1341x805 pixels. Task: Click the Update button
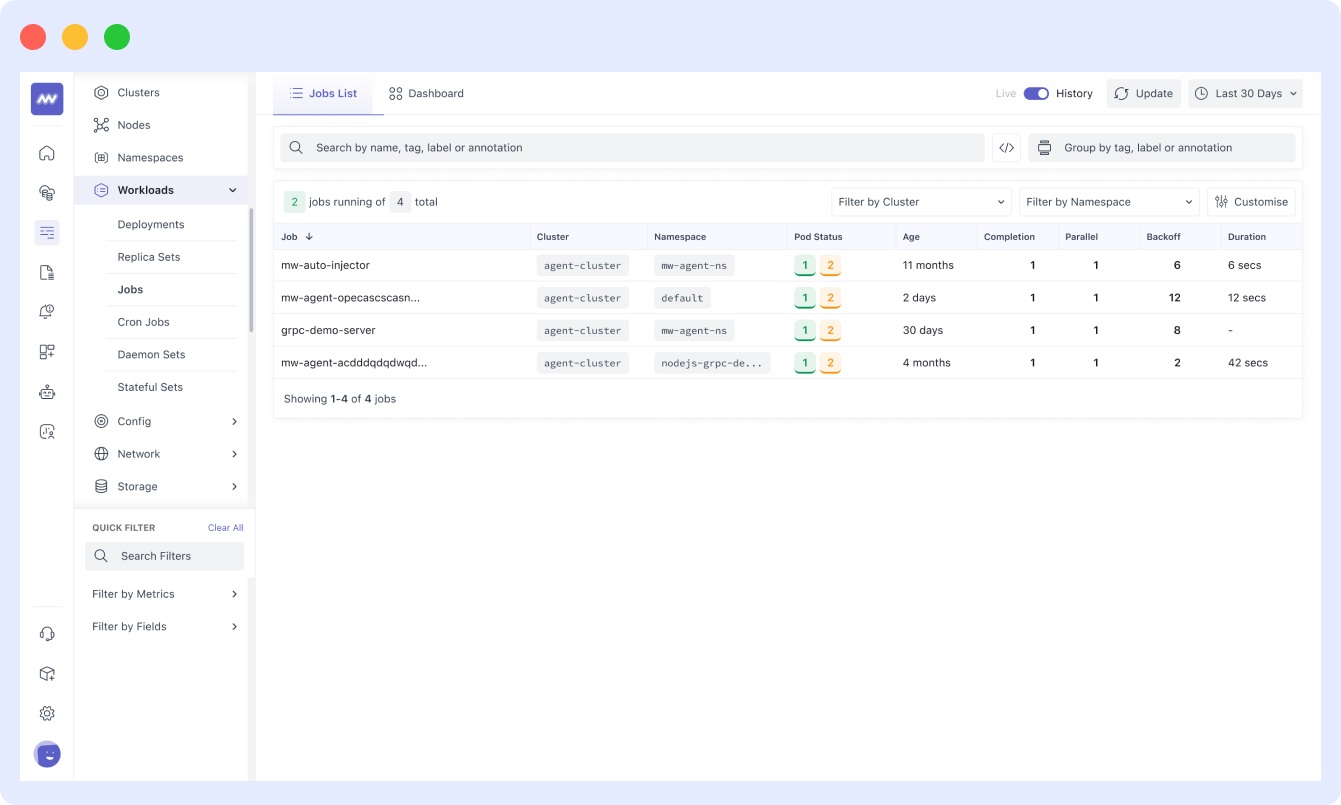[1143, 94]
